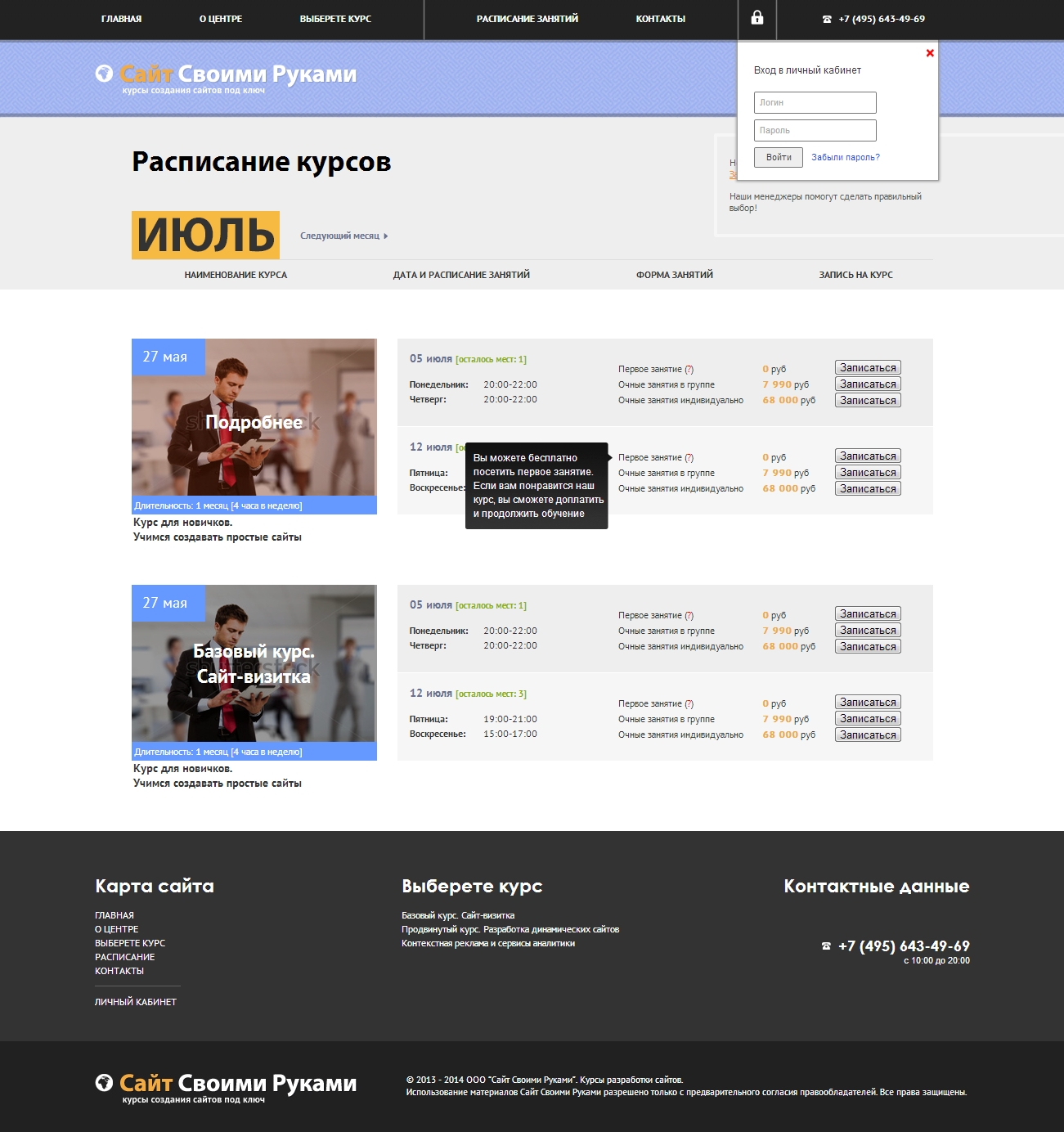Click Записаться for individual lessons, first 12 июля
1064x1132 pixels.
[x=868, y=489]
